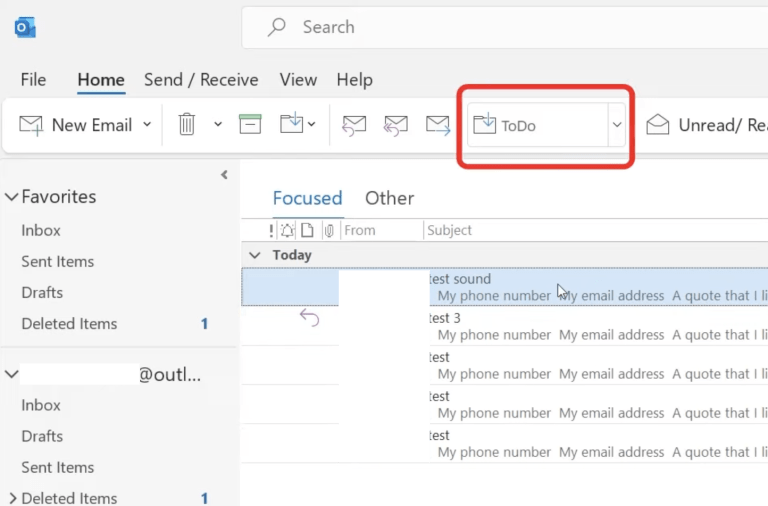Open the Send / Receive tab
This screenshot has width=768, height=506.
coord(201,80)
